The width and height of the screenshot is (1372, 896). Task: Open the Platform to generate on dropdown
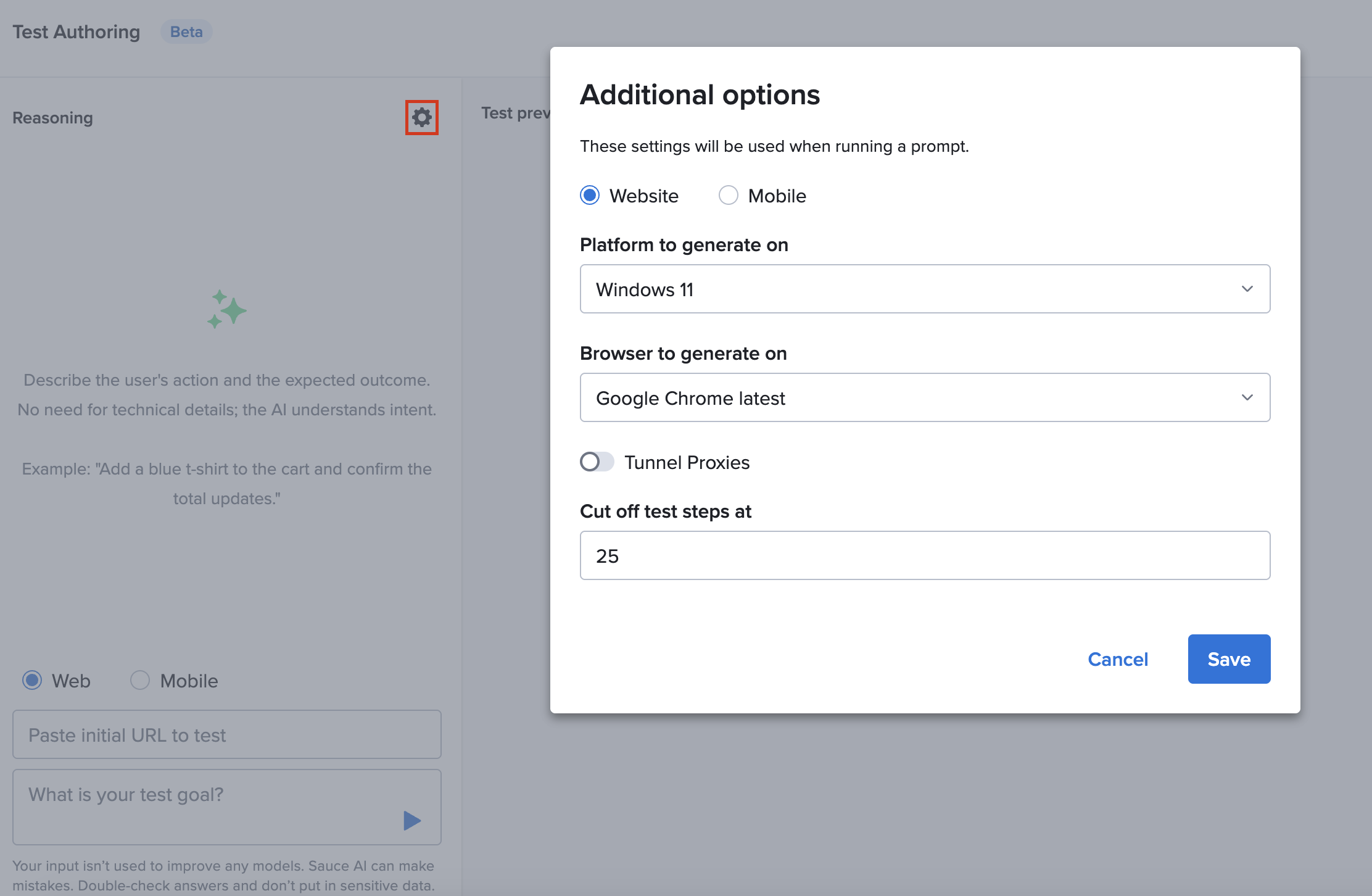pyautogui.click(x=924, y=289)
